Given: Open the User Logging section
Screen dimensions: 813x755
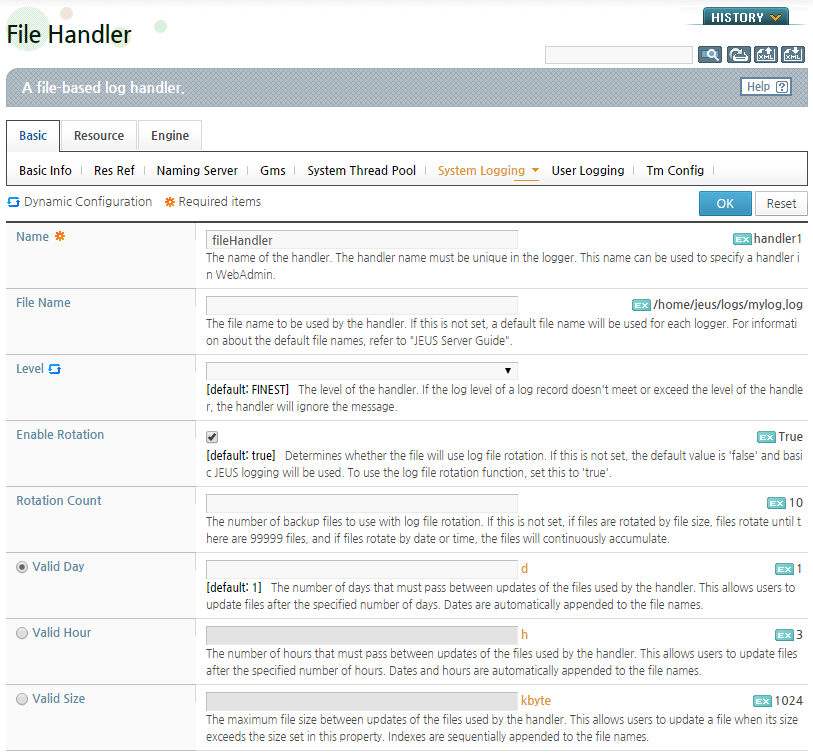Looking at the screenshot, I should point(588,171).
